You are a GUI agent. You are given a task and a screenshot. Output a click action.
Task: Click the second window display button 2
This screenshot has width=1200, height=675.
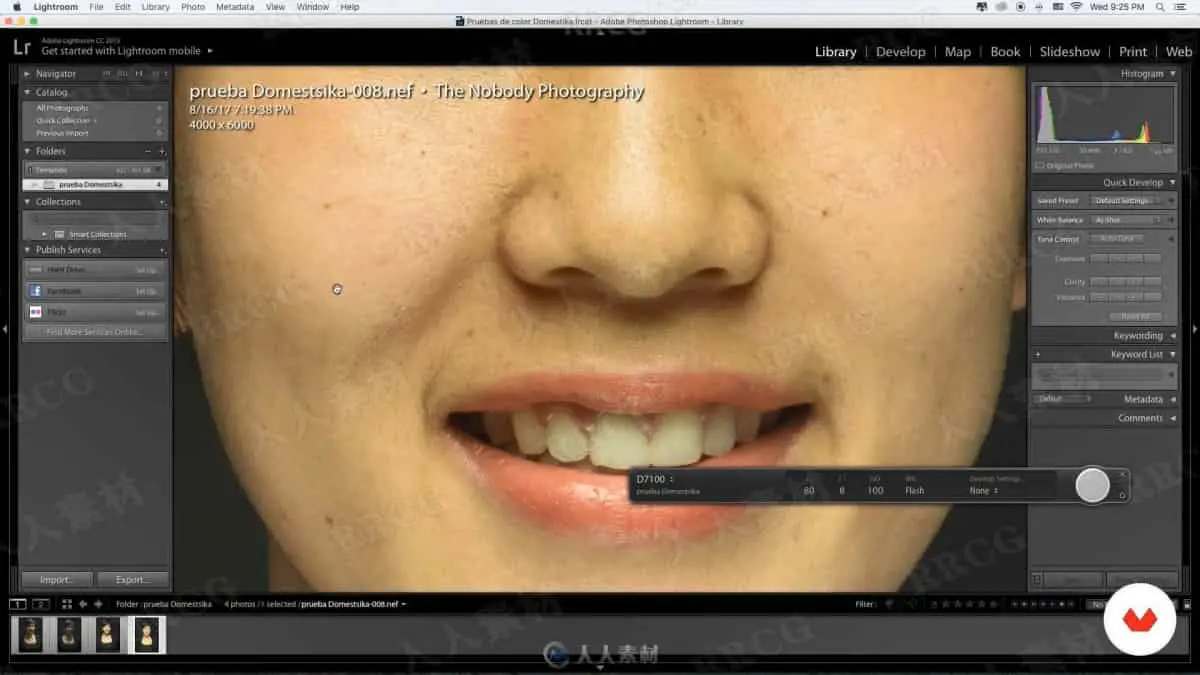click(x=41, y=605)
